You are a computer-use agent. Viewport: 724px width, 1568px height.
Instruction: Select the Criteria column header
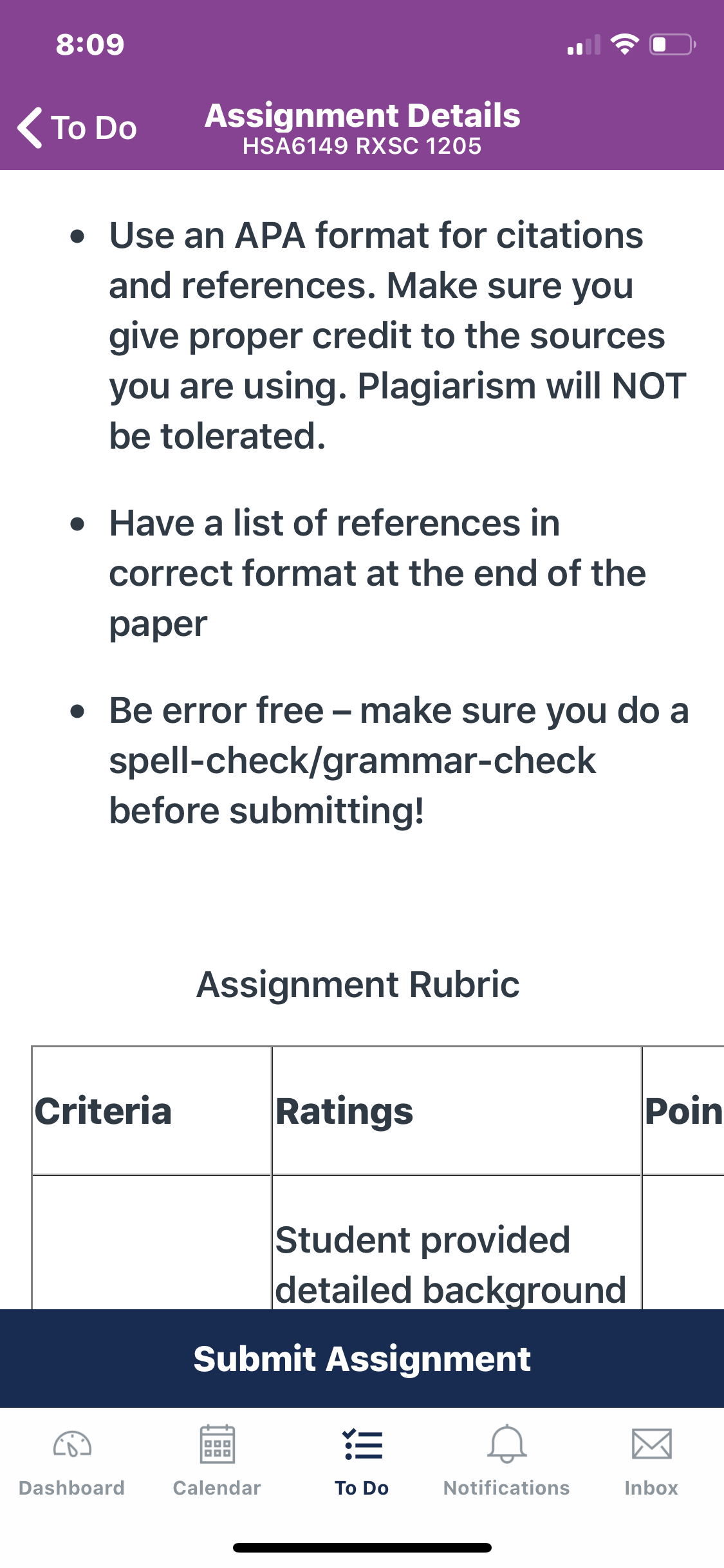[104, 1111]
